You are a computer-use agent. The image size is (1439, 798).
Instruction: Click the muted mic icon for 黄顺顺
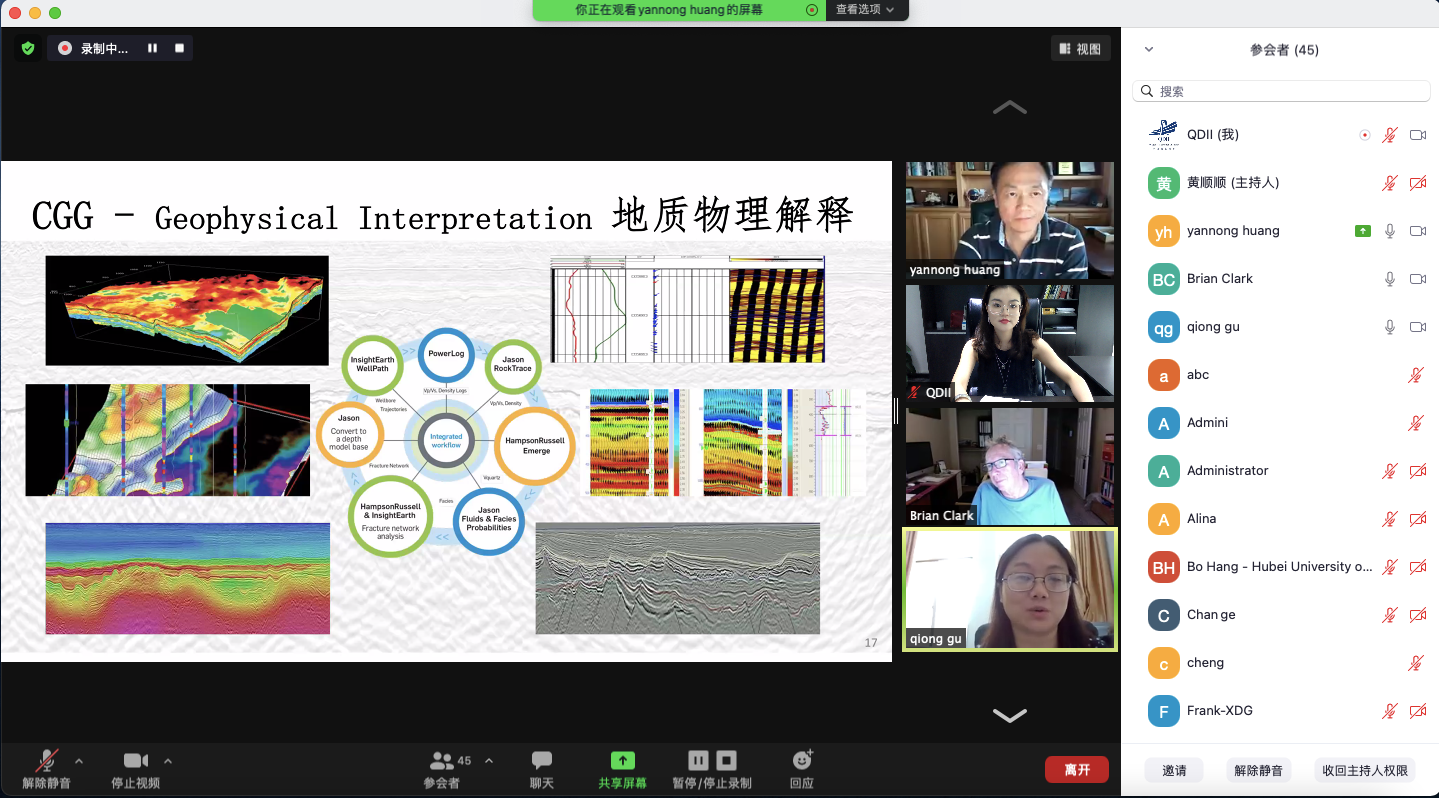coord(1390,183)
